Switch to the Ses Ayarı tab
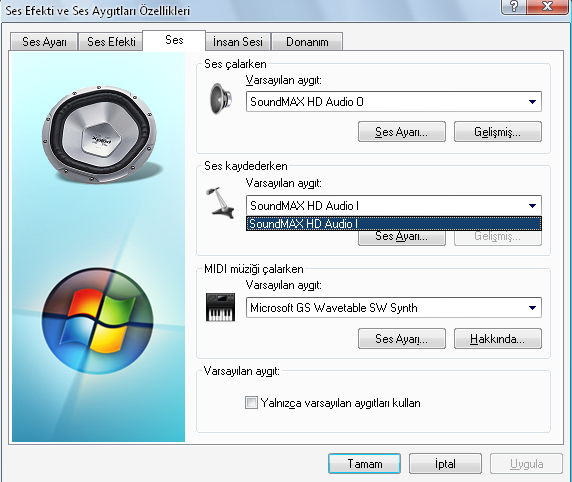The width and height of the screenshot is (572, 482). click(x=44, y=42)
